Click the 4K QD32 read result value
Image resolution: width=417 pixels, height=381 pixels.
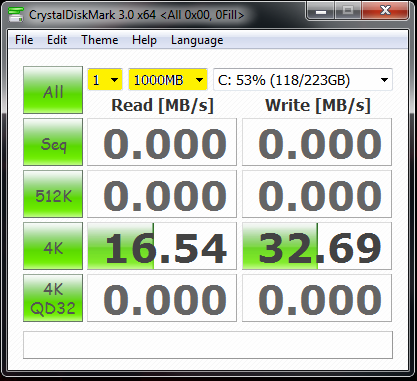[x=162, y=298]
